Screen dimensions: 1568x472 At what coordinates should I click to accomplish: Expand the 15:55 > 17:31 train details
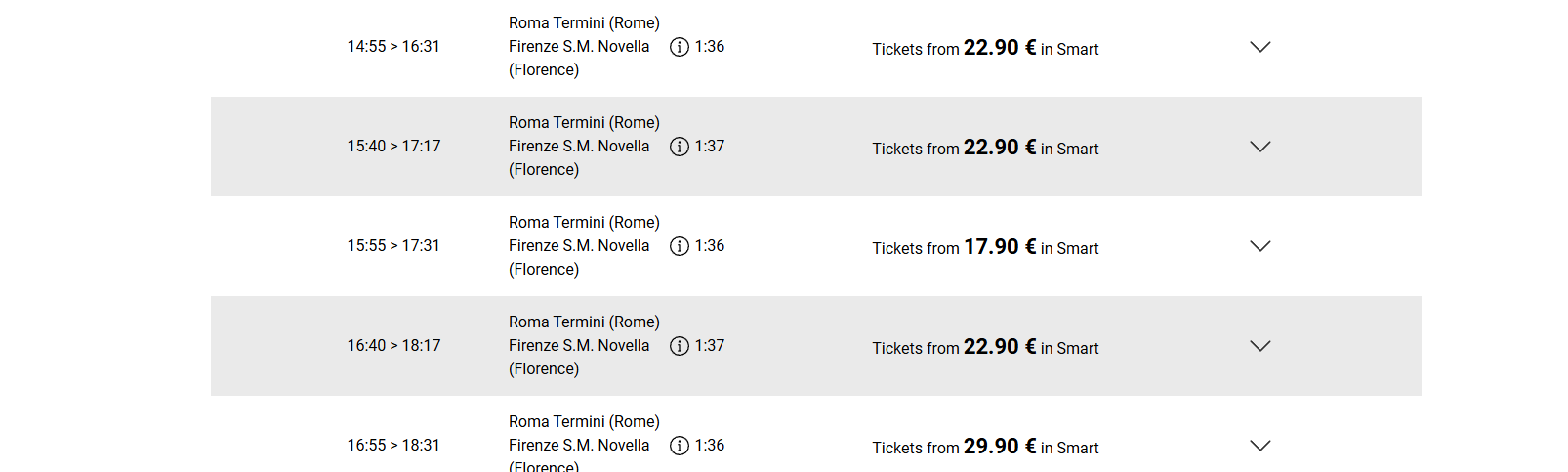(1260, 246)
